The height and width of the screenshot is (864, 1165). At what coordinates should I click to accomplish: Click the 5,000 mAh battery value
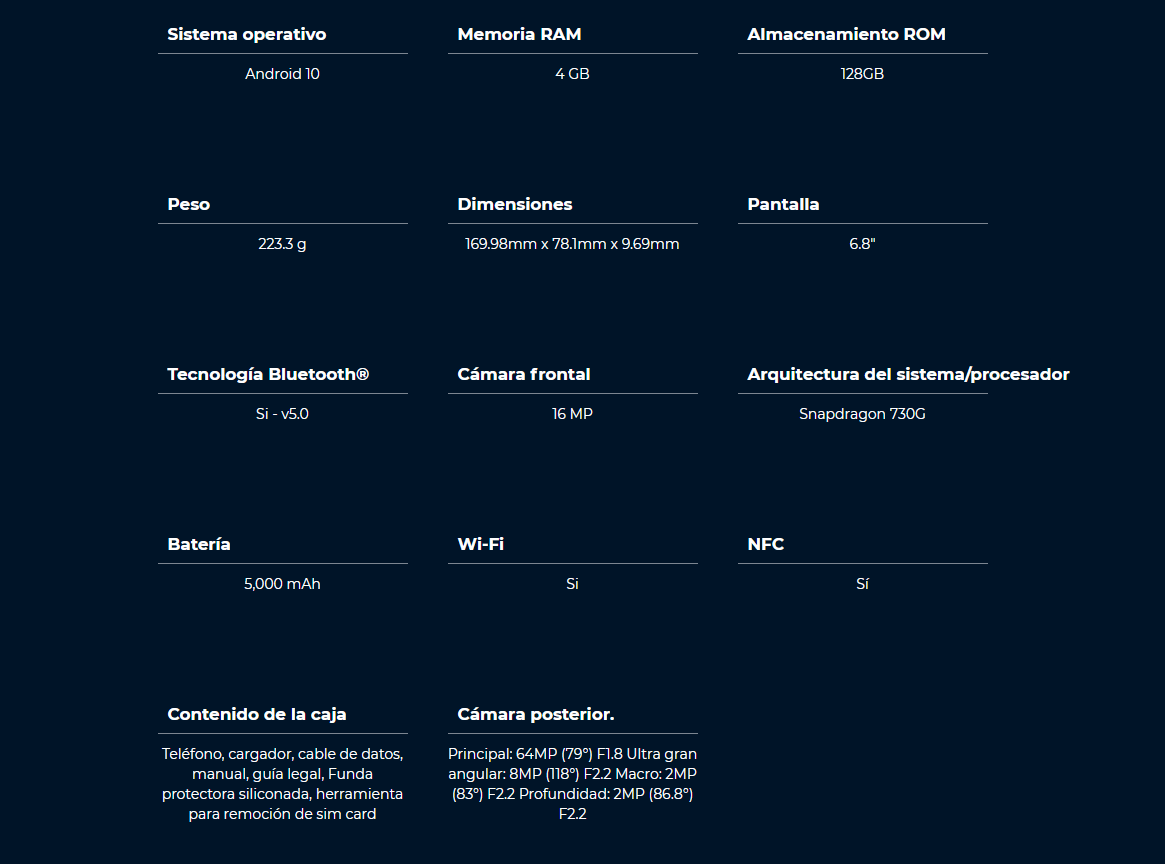click(282, 584)
